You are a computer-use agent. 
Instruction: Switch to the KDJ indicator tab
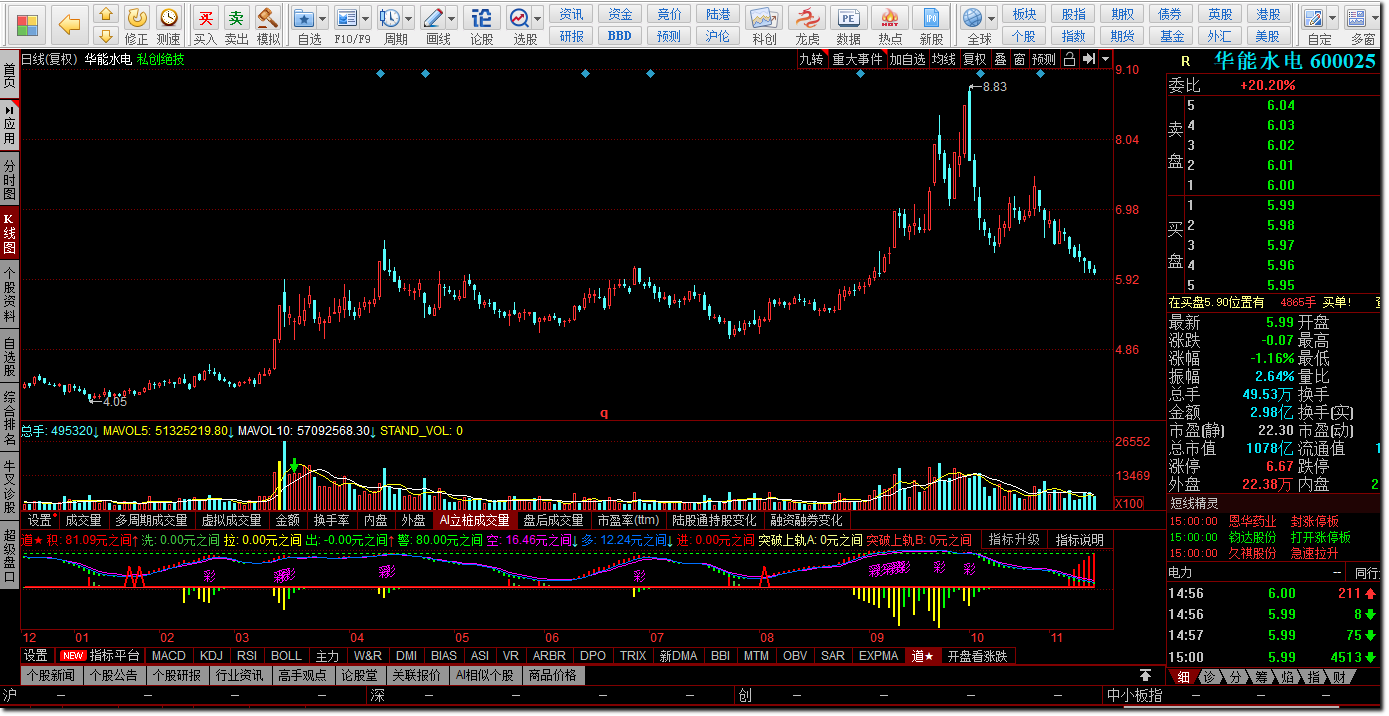pos(211,656)
